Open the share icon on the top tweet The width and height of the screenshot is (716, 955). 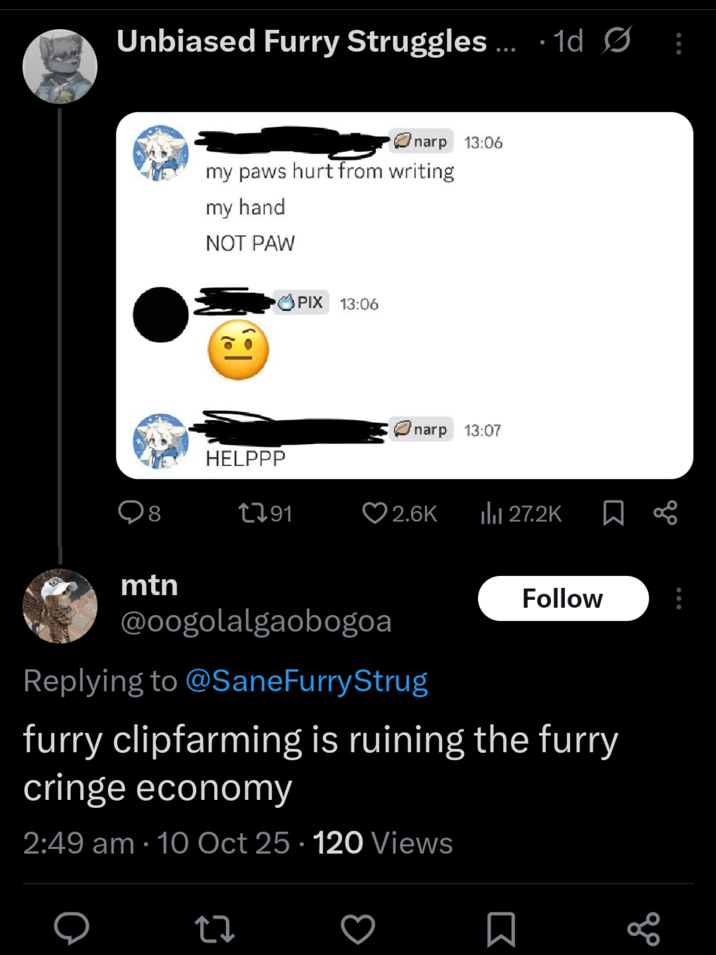point(664,513)
